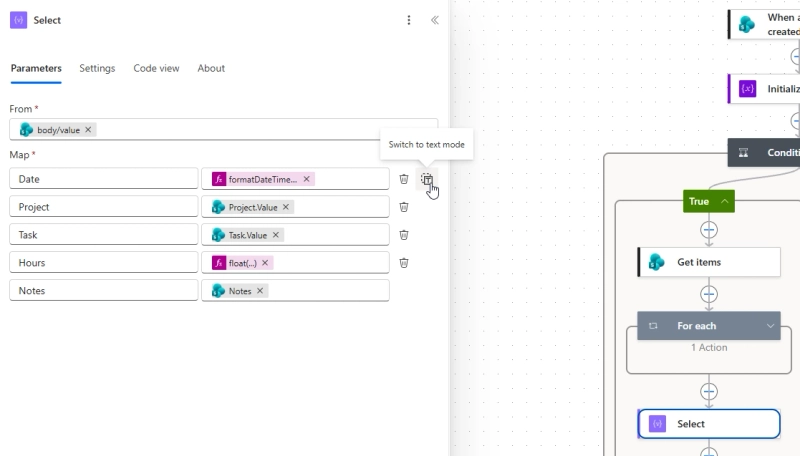This screenshot has height=456, width=800.
Task: Click the float fx expression icon
Action: coord(219,263)
